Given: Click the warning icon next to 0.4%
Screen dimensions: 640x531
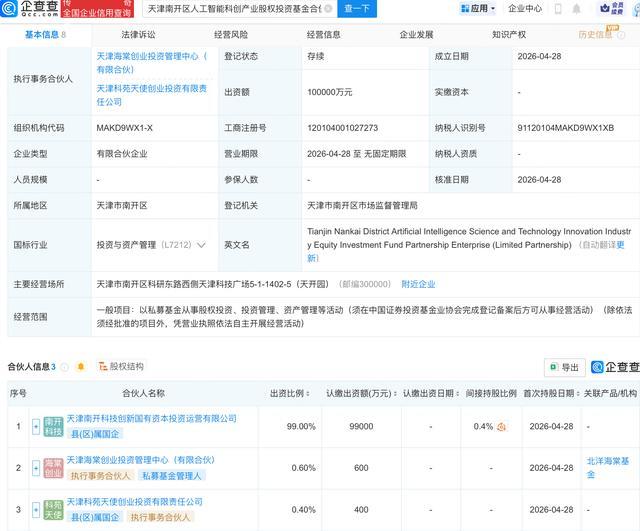Looking at the screenshot, I should click(x=502, y=427).
